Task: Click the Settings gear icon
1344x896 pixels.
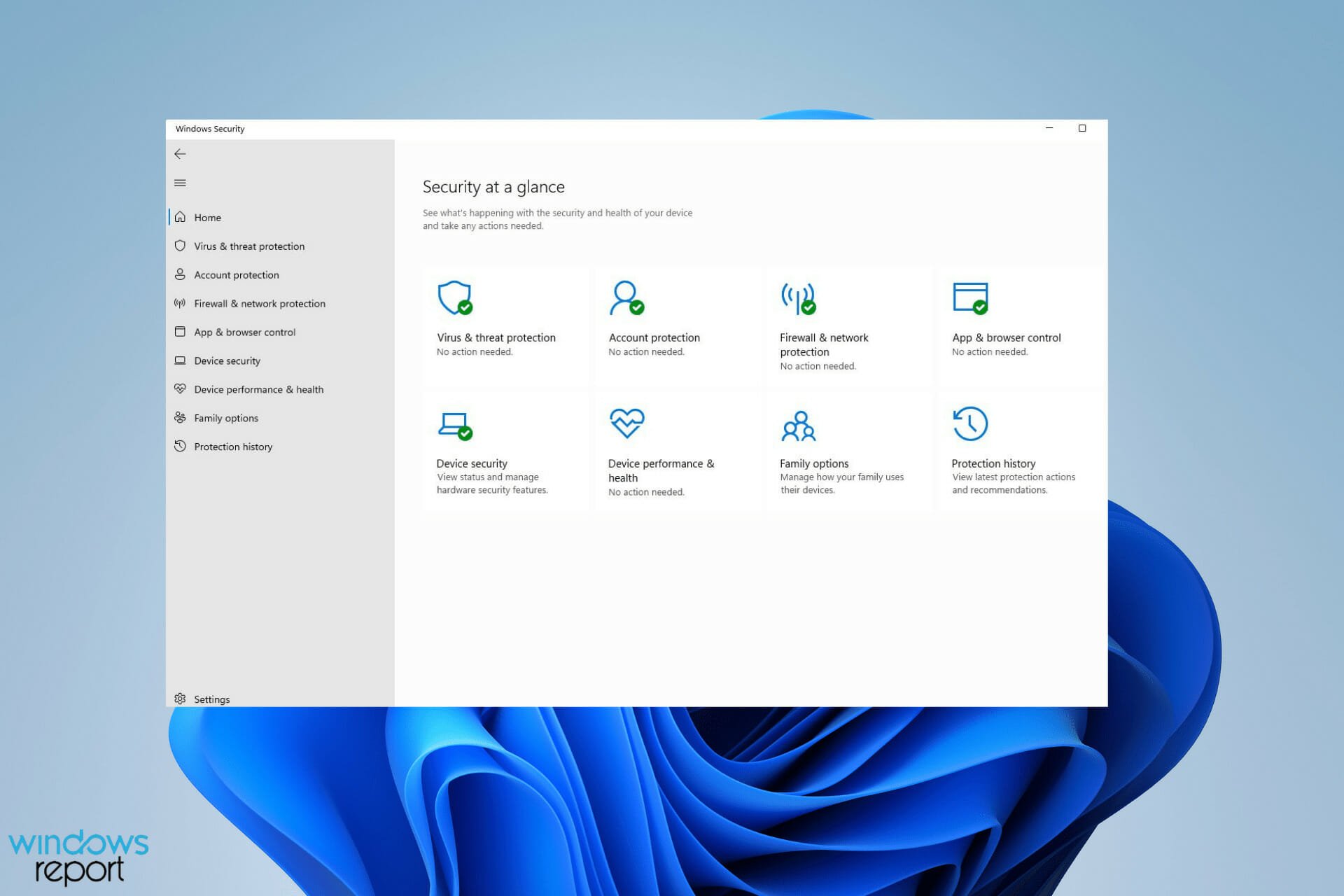Action: (180, 699)
